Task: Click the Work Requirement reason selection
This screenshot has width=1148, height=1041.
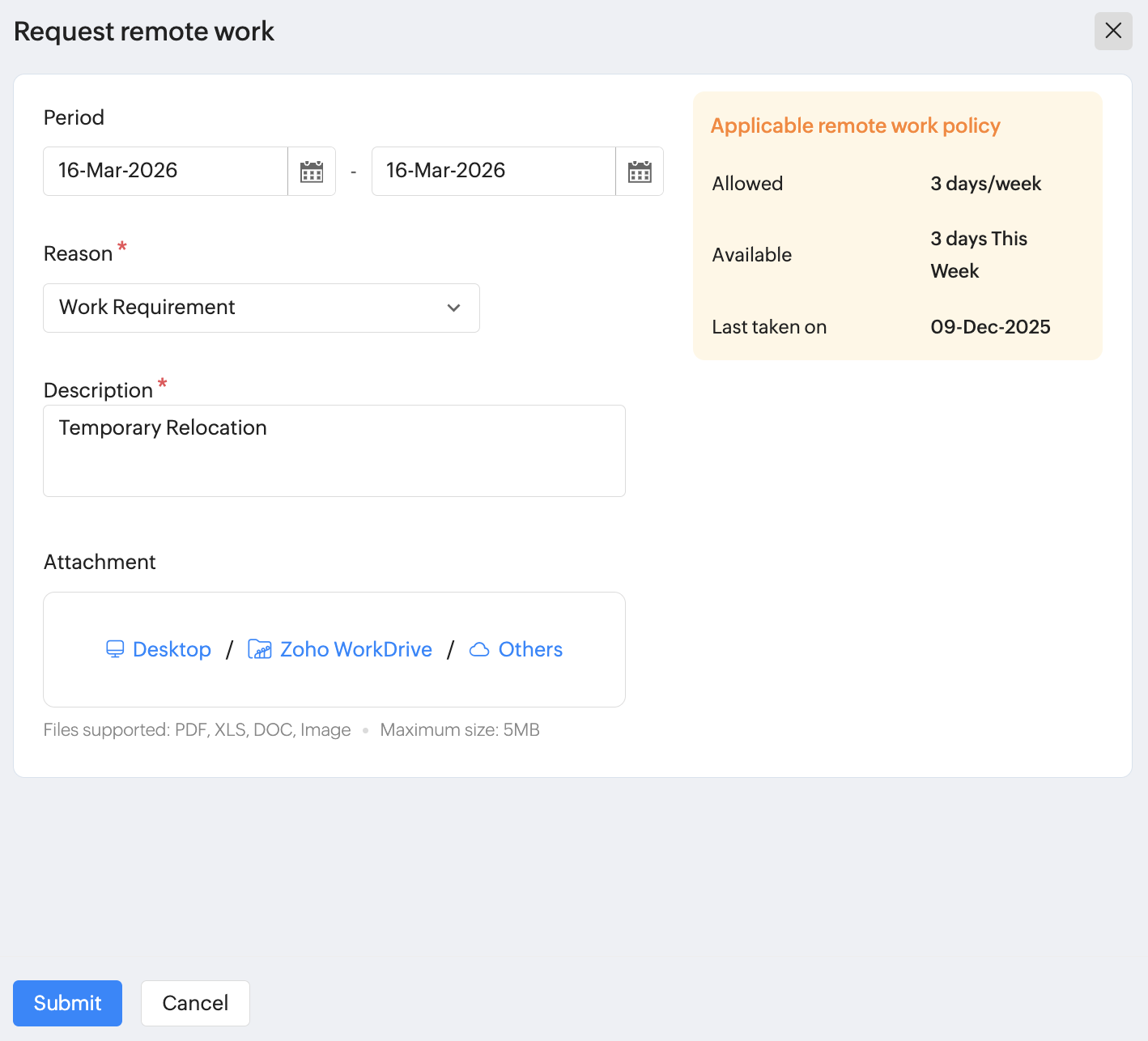Action: 147,308
